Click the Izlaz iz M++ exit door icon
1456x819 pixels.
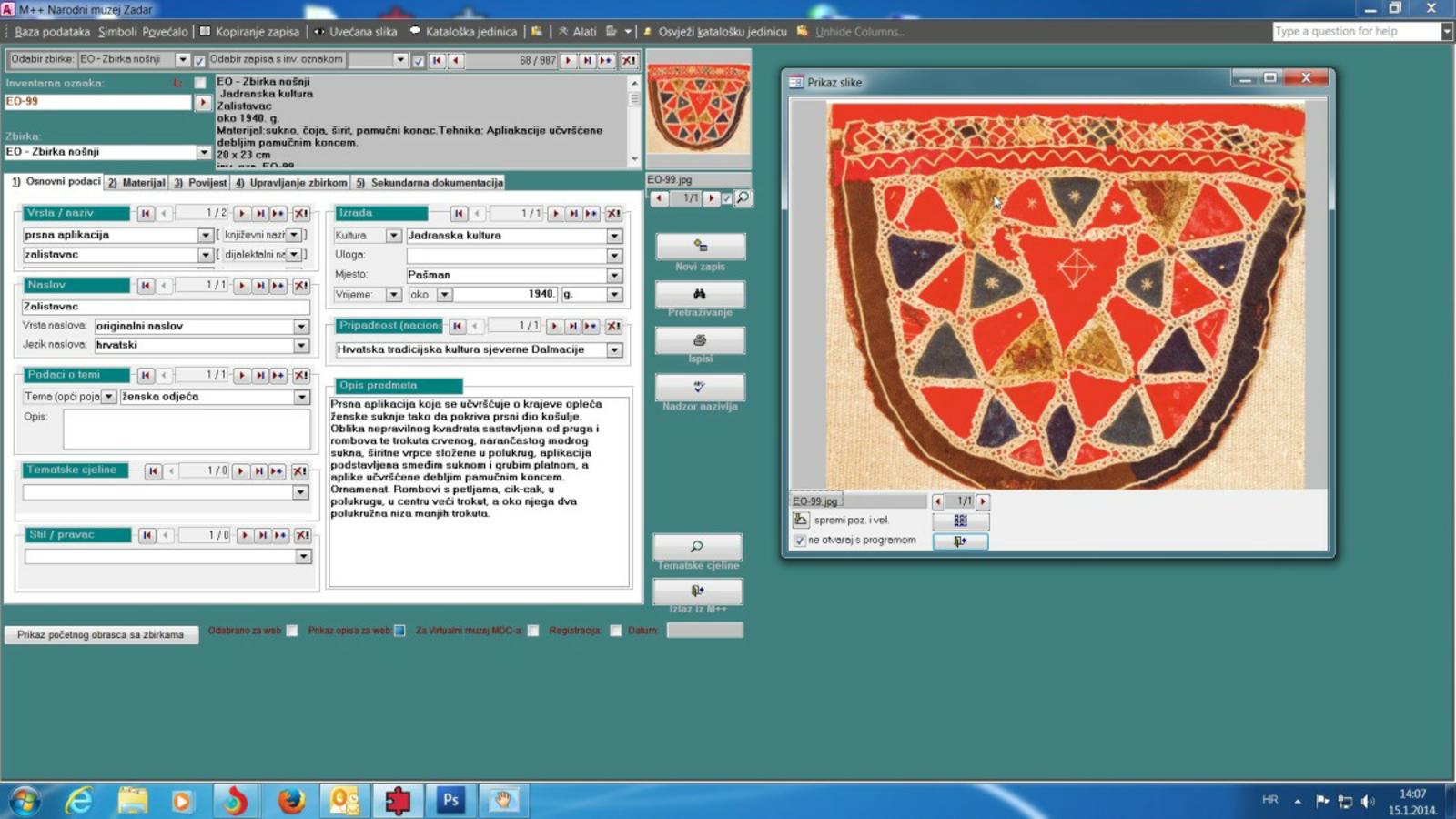[697, 591]
